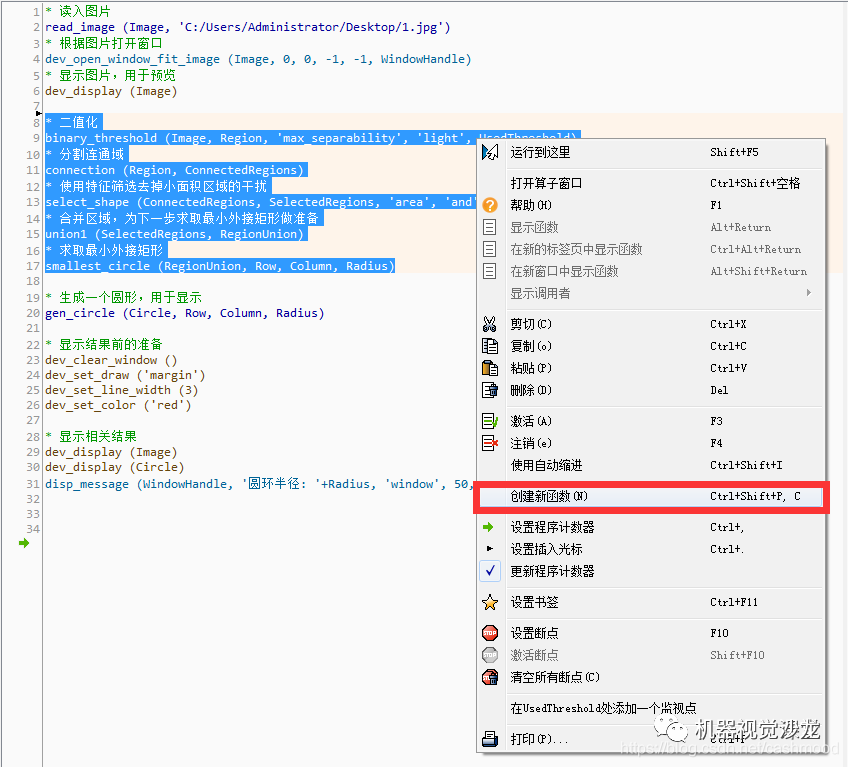The width and height of the screenshot is (848, 767).
Task: Select 粘贴(P) menu entry
Action: pyautogui.click(x=651, y=368)
